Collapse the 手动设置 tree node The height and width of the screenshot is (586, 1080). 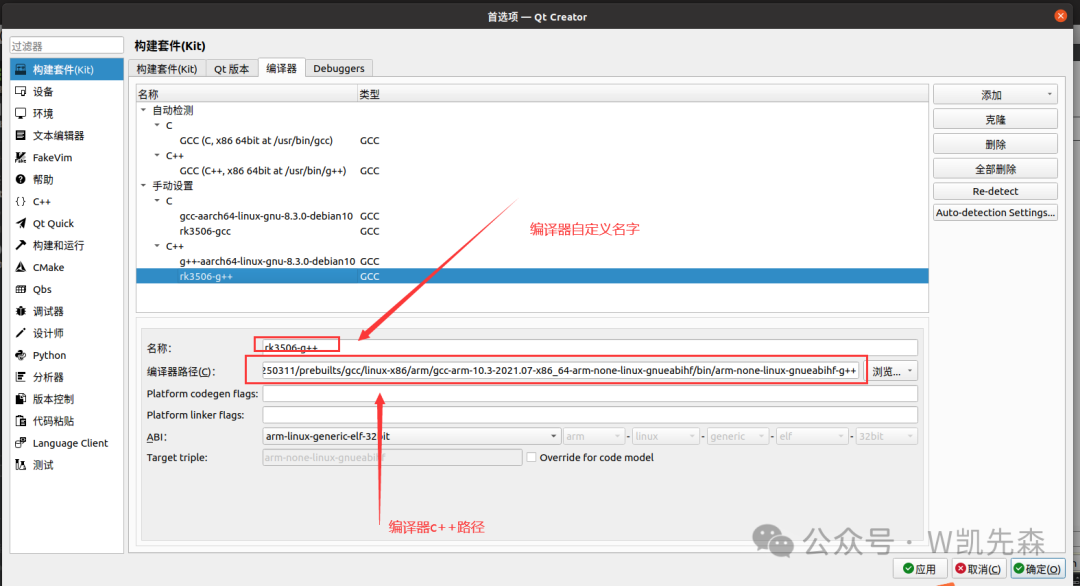click(143, 186)
